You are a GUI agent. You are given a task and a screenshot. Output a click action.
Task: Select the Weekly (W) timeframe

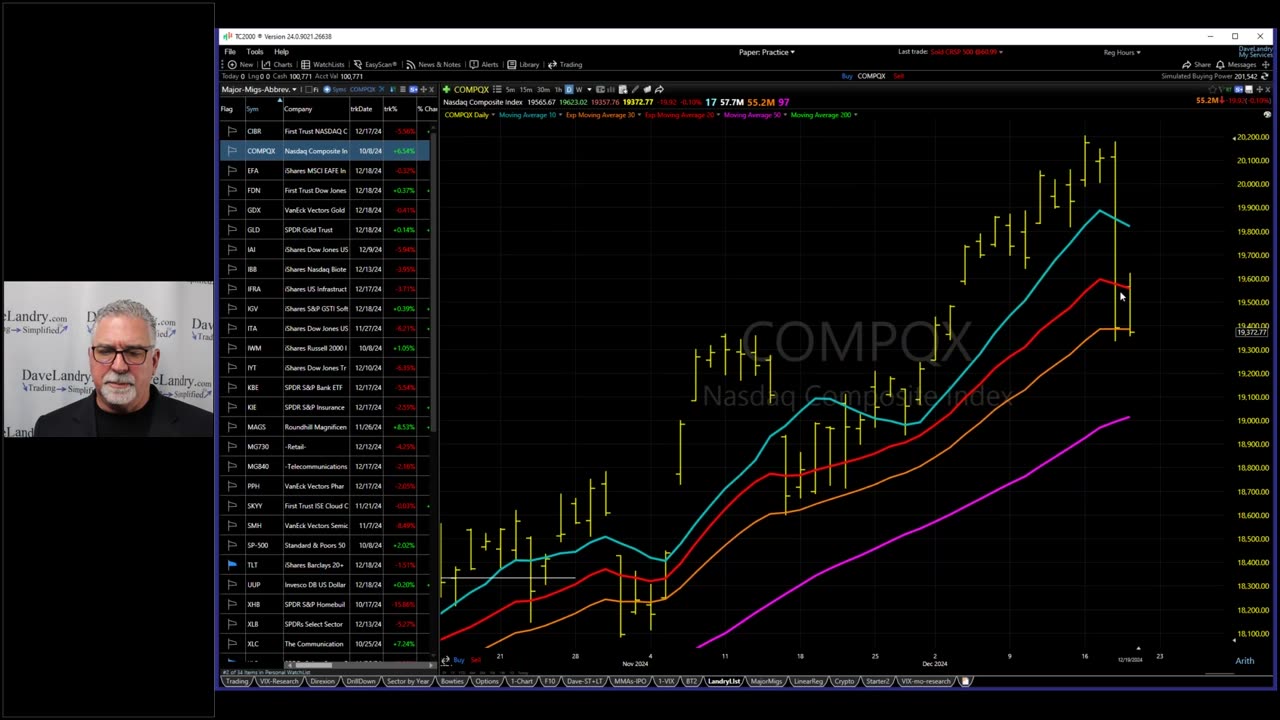(x=579, y=90)
